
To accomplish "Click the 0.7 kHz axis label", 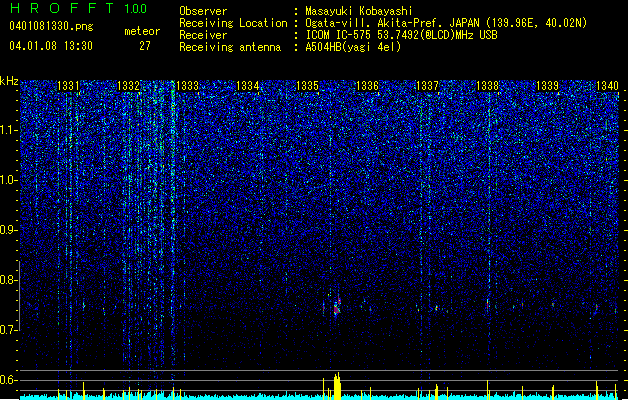I will [x=9, y=330].
